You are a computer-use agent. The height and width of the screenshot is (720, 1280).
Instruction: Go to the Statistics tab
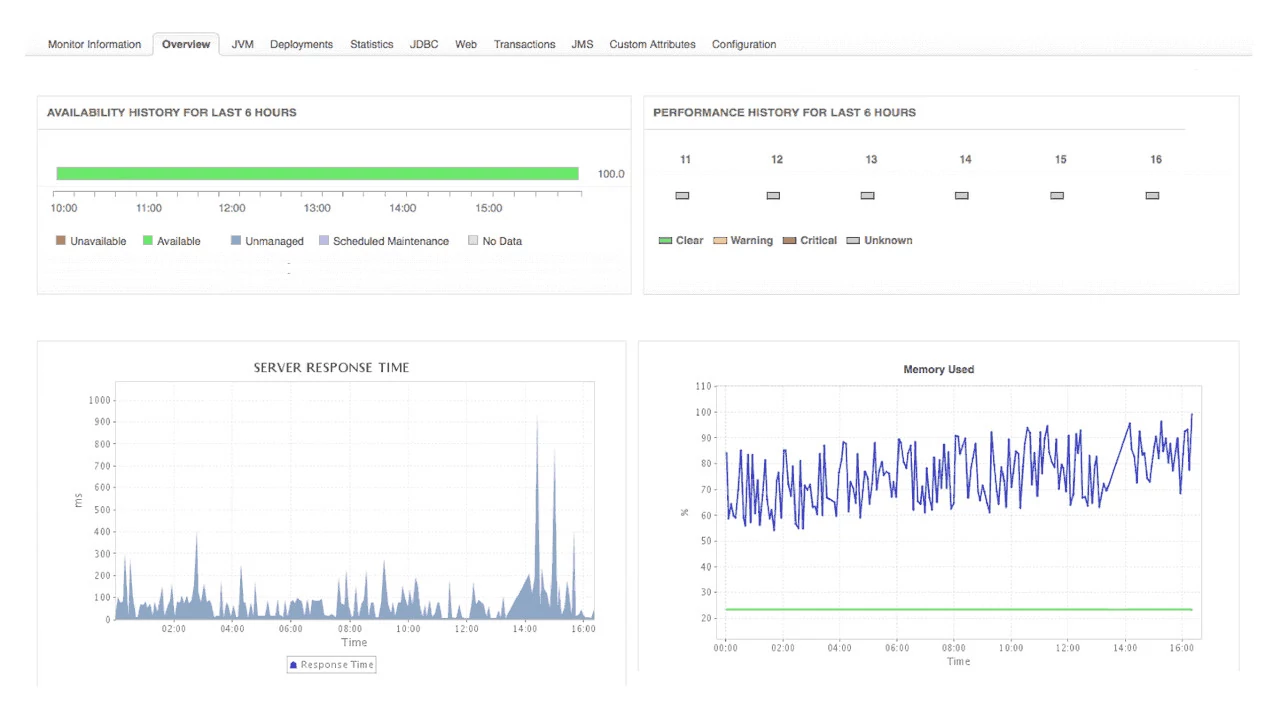coord(371,44)
